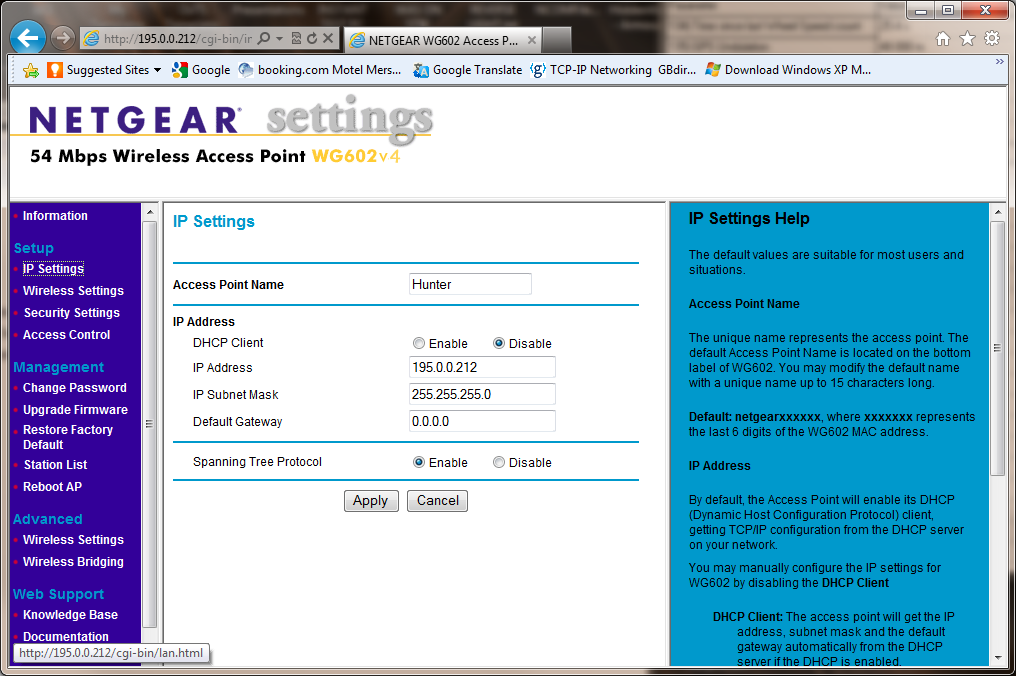Click the Refresh icon in address bar
The height and width of the screenshot is (676, 1016).
[312, 39]
